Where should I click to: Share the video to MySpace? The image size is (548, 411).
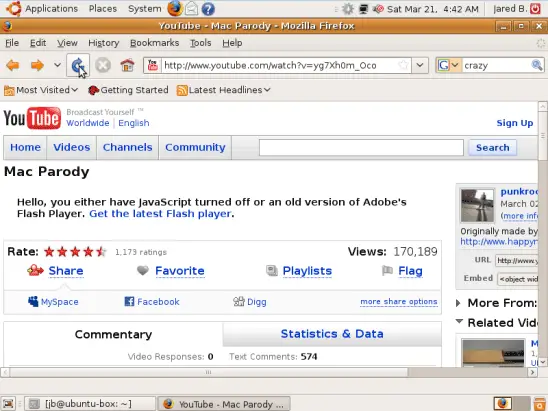pyautogui.click(x=53, y=302)
